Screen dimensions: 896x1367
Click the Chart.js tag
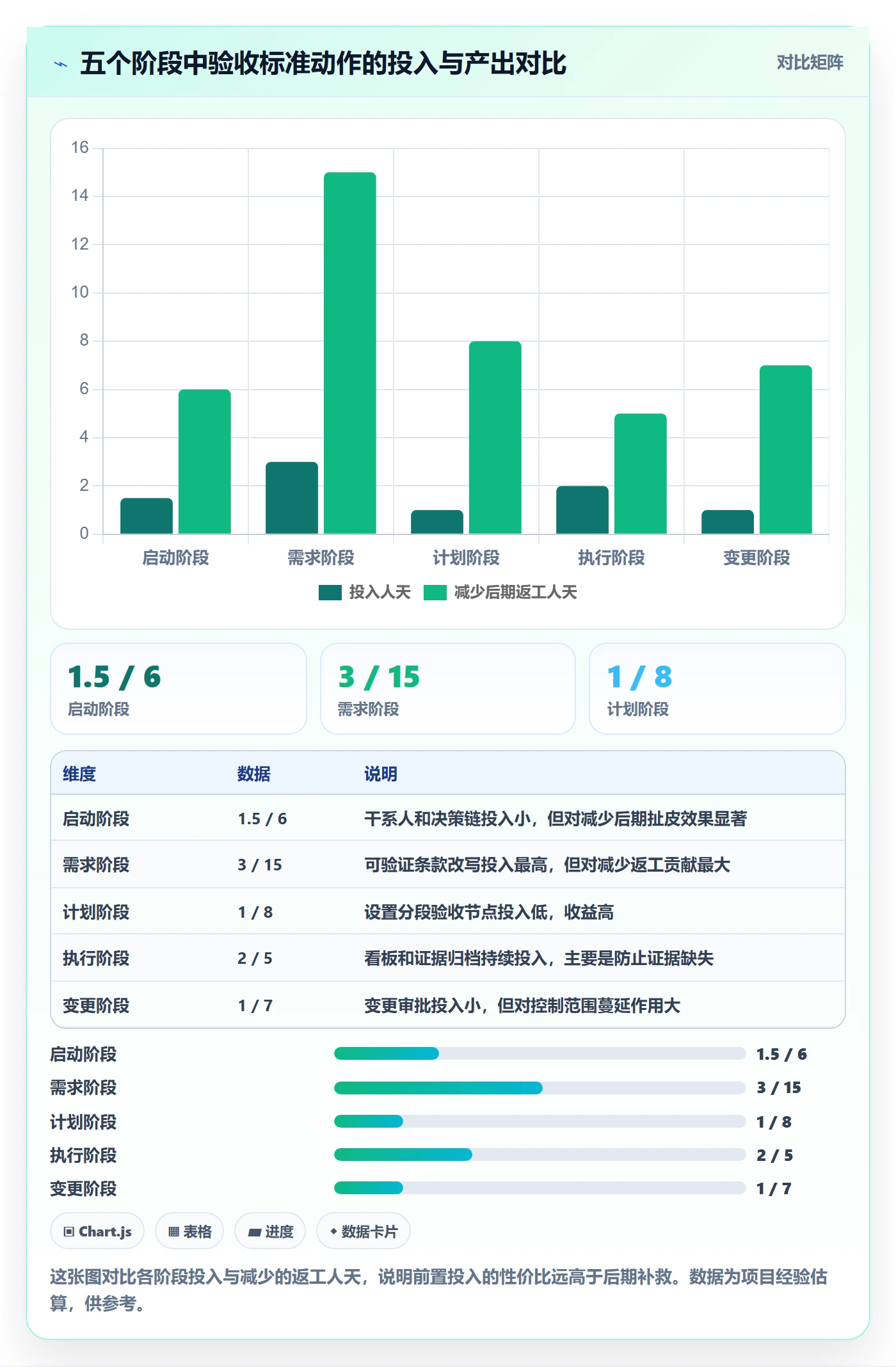pyautogui.click(x=97, y=1231)
